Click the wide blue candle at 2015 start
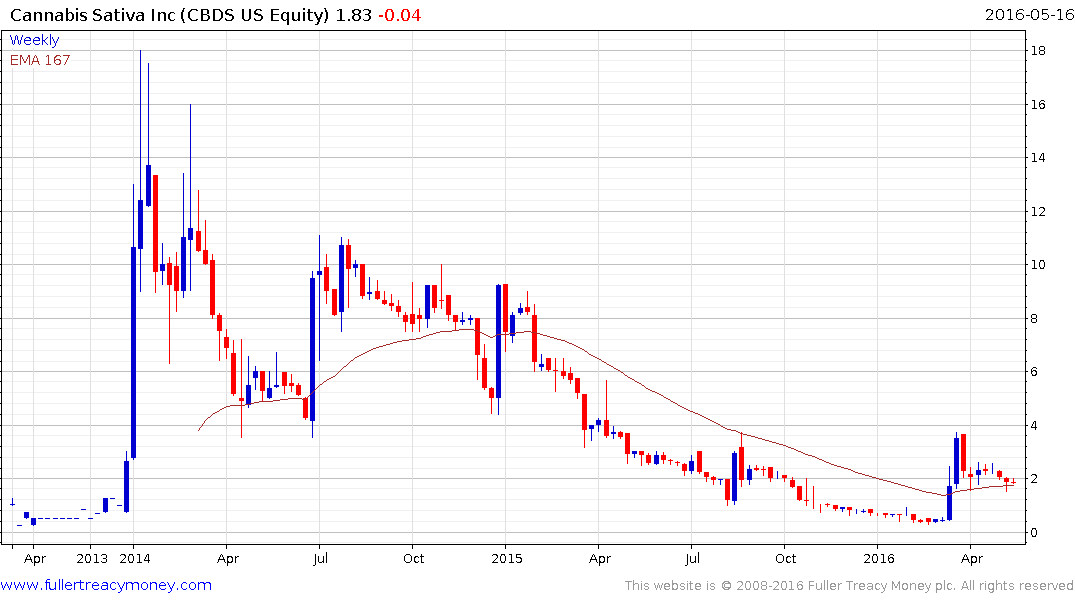The image size is (1075, 600). tap(498, 341)
